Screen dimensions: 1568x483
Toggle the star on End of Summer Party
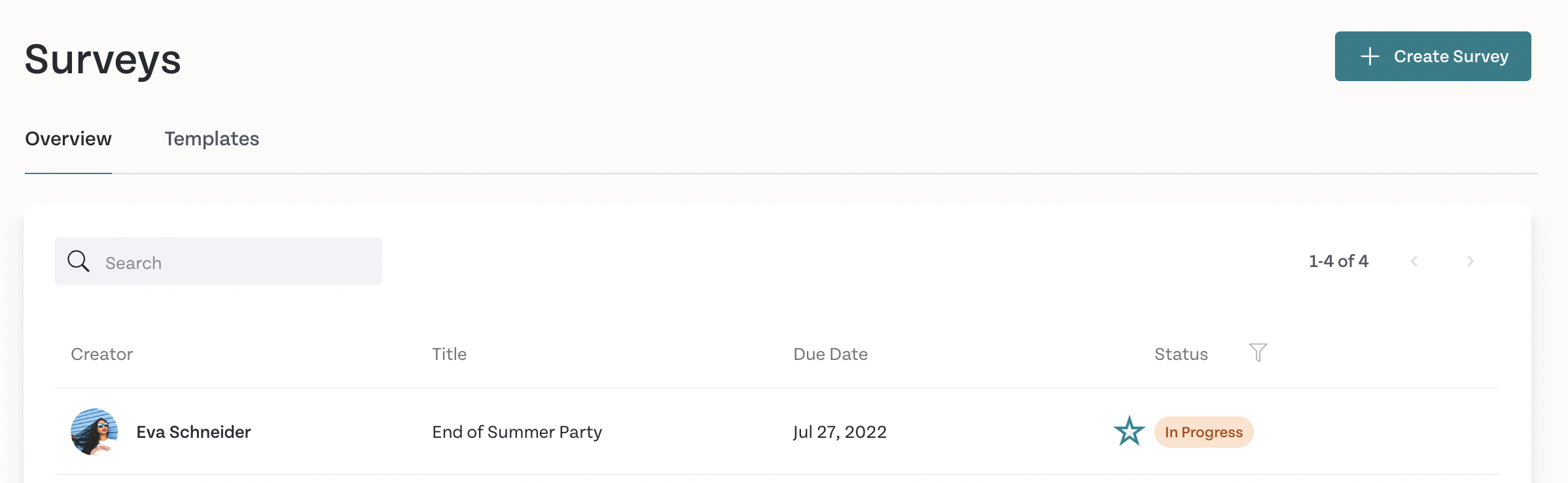[x=1130, y=432]
